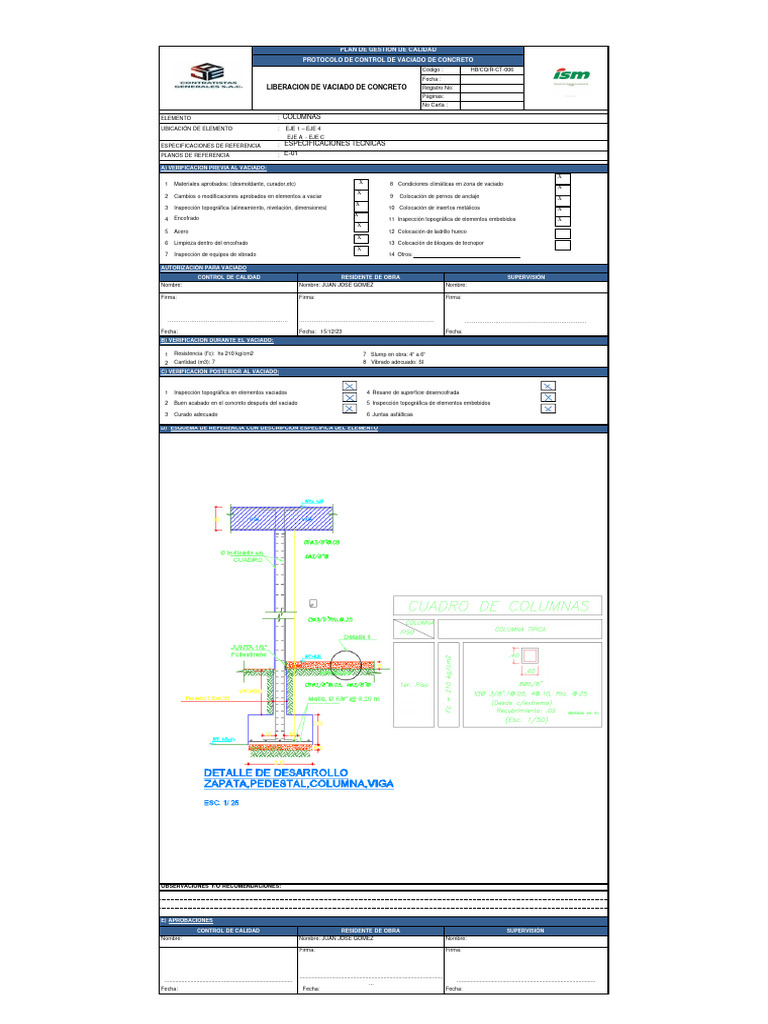Click the empty 'Fecha' field in the header
Screen dimensions: 768x1024
(492, 79)
